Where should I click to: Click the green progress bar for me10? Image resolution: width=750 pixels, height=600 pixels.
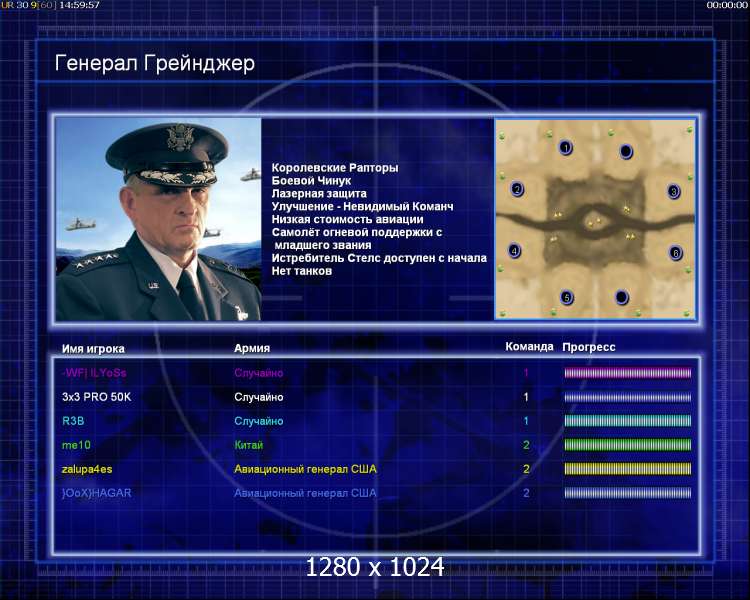(x=628, y=445)
